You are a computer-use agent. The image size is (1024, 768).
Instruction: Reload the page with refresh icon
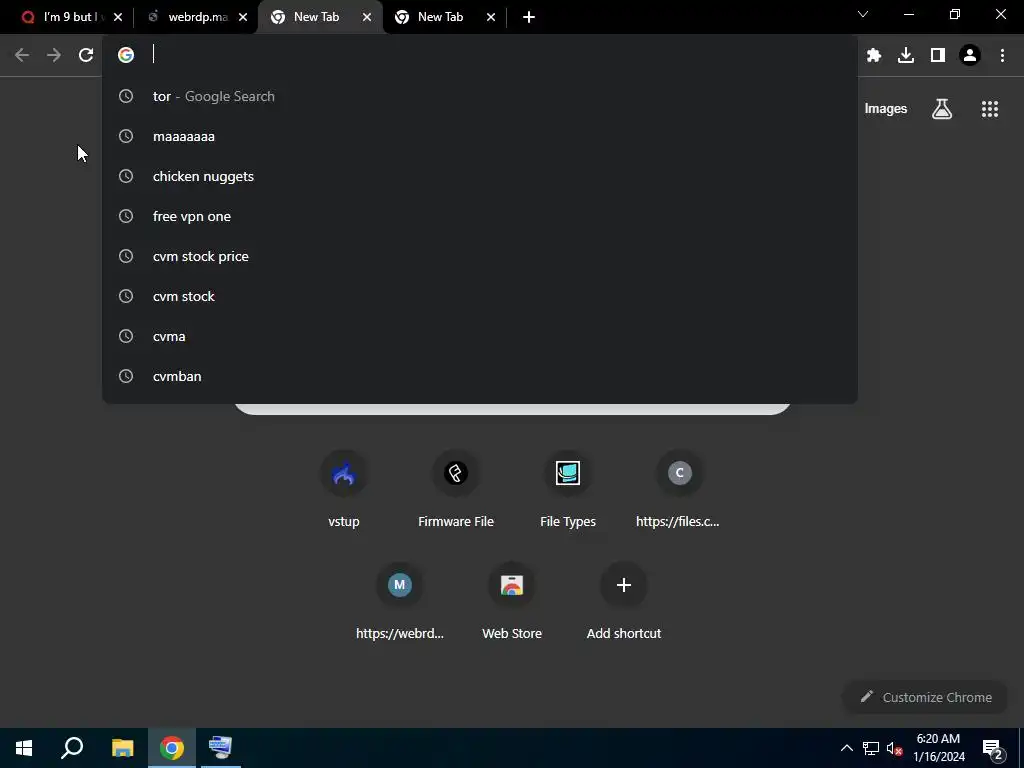[86, 55]
